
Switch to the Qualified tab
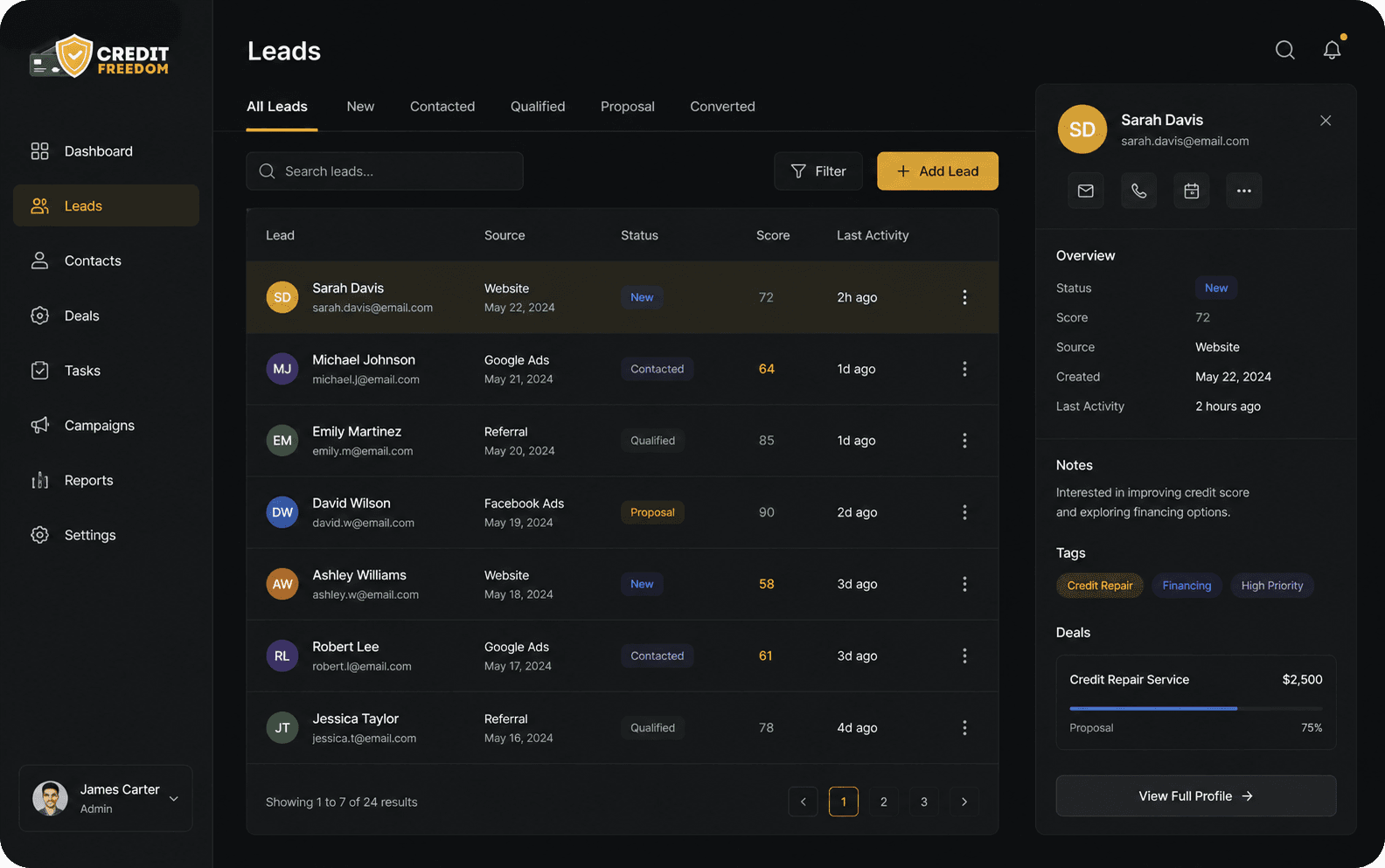(538, 107)
